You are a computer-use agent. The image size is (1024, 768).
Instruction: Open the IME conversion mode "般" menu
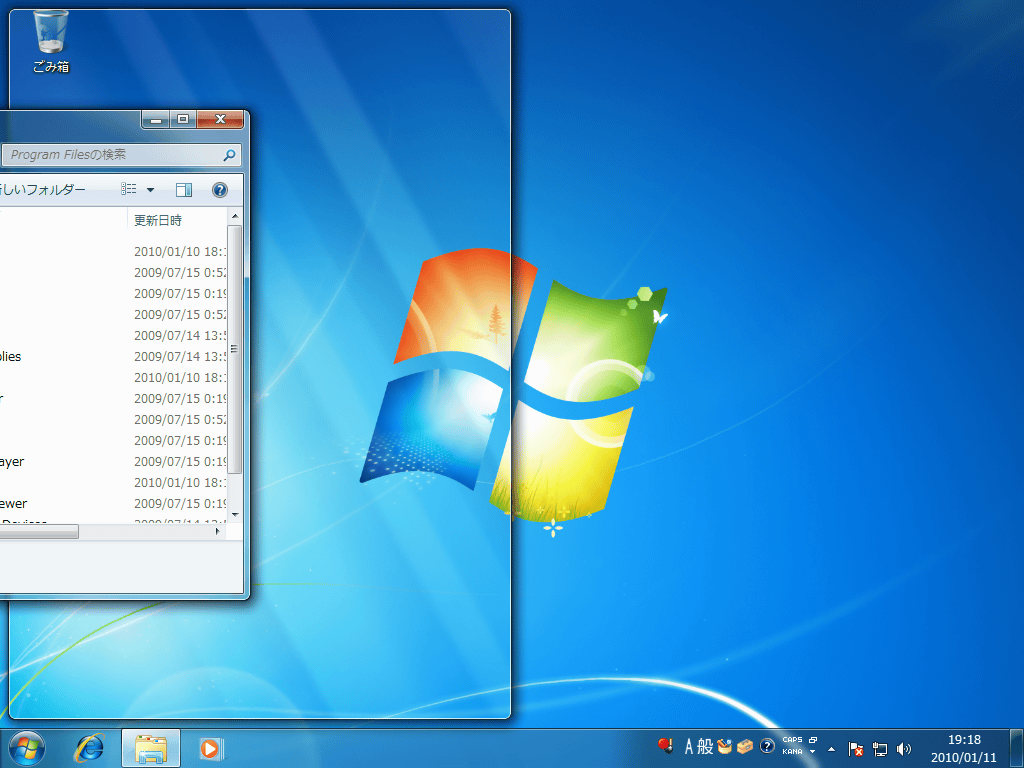(705, 746)
